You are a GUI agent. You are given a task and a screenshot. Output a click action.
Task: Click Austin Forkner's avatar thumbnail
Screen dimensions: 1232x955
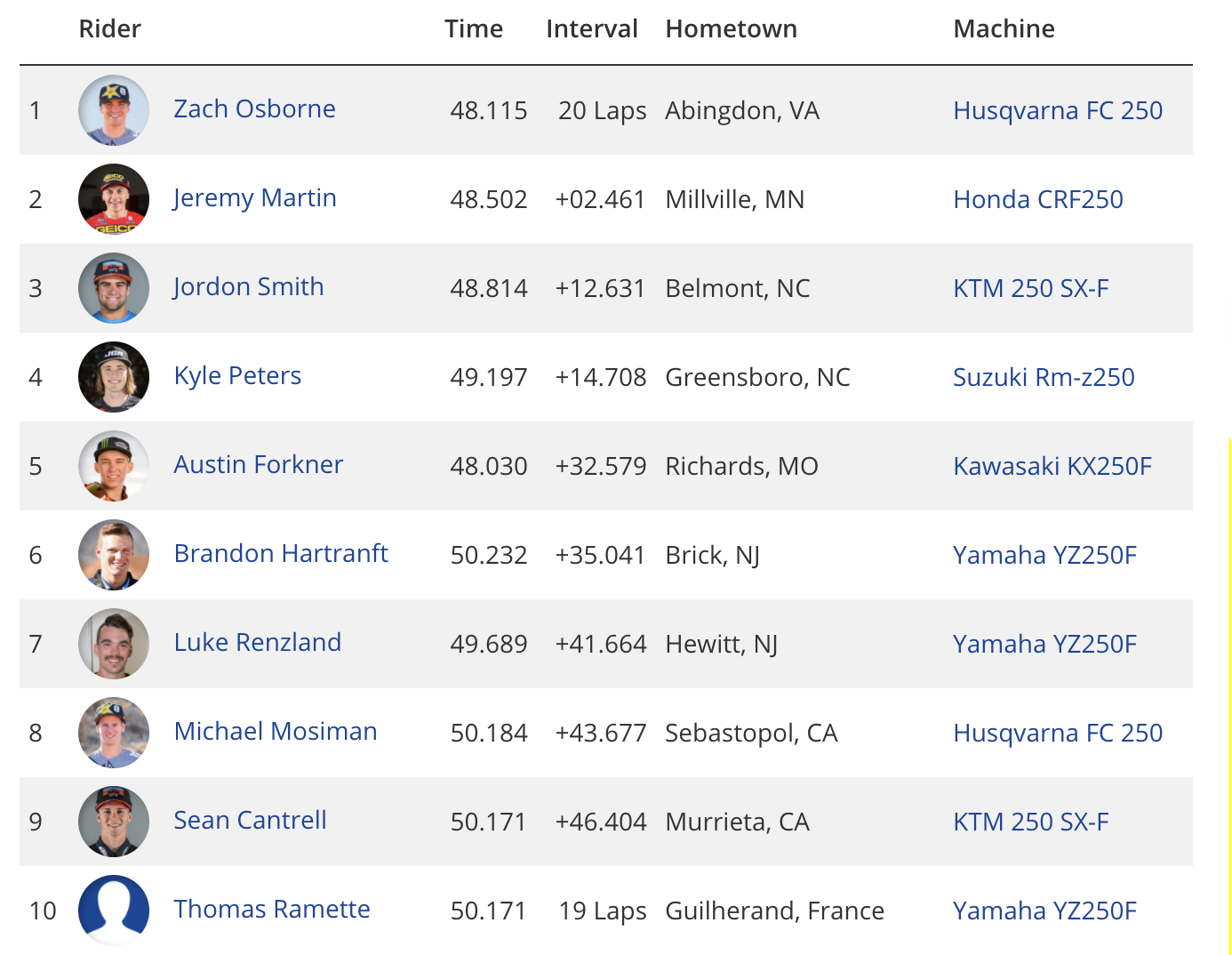[114, 466]
